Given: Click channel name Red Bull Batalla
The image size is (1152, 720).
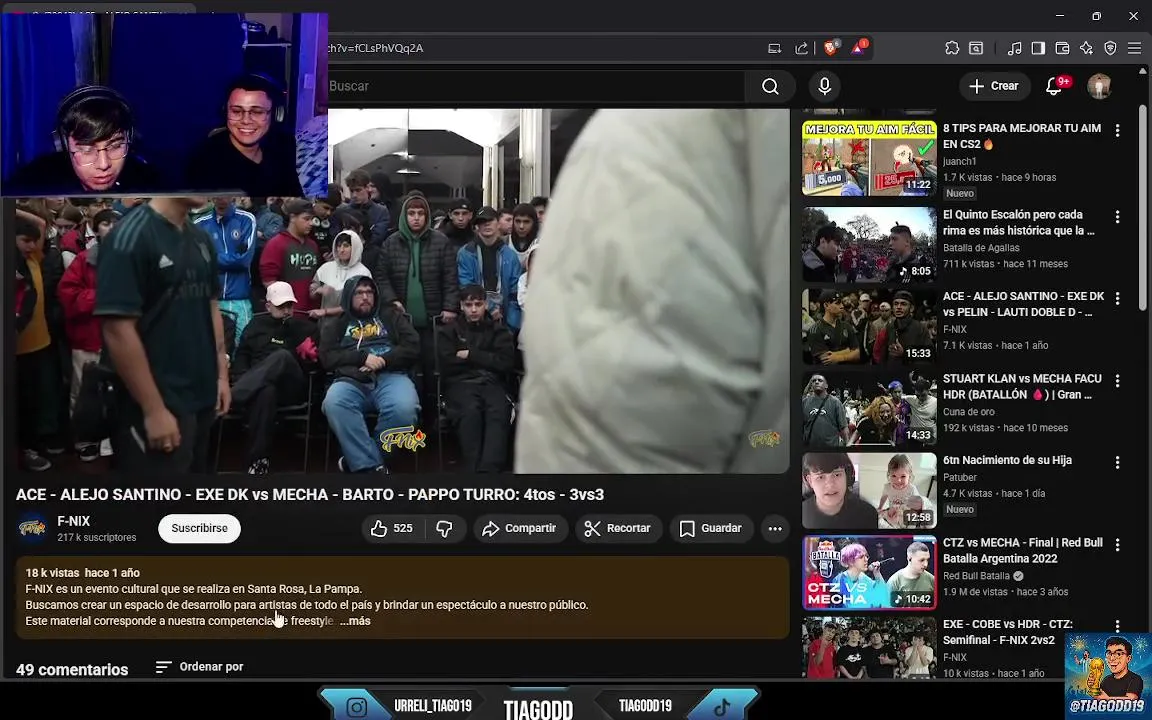Looking at the screenshot, I should pos(976,576).
